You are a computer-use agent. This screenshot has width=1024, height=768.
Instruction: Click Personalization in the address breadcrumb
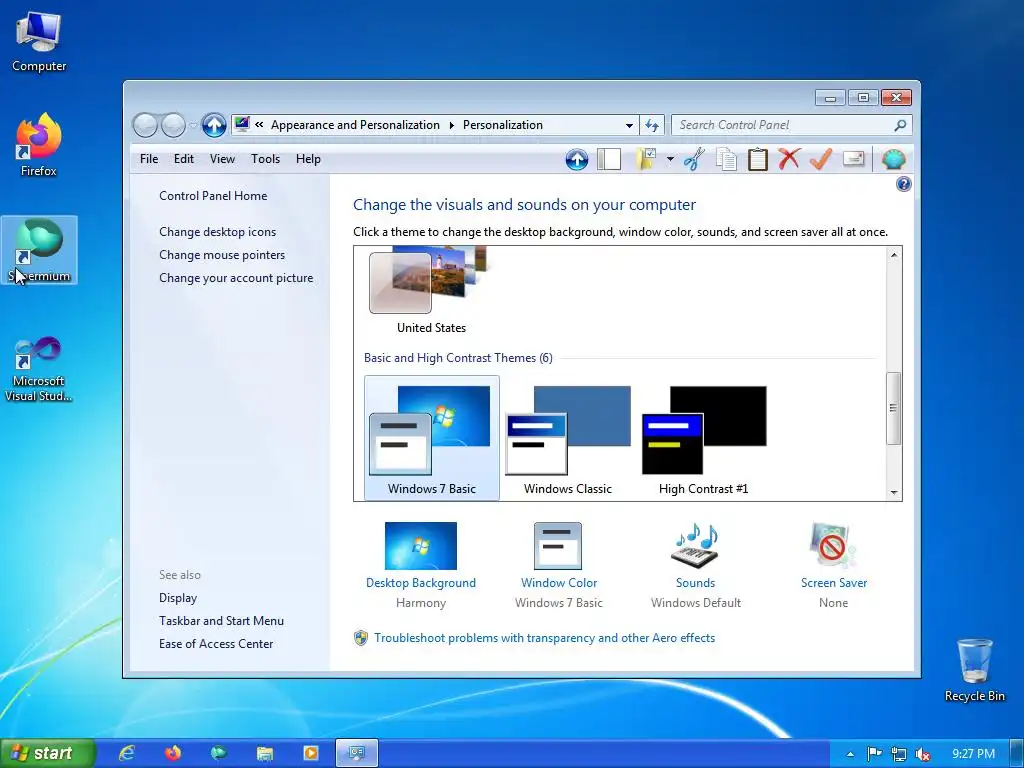pos(503,125)
